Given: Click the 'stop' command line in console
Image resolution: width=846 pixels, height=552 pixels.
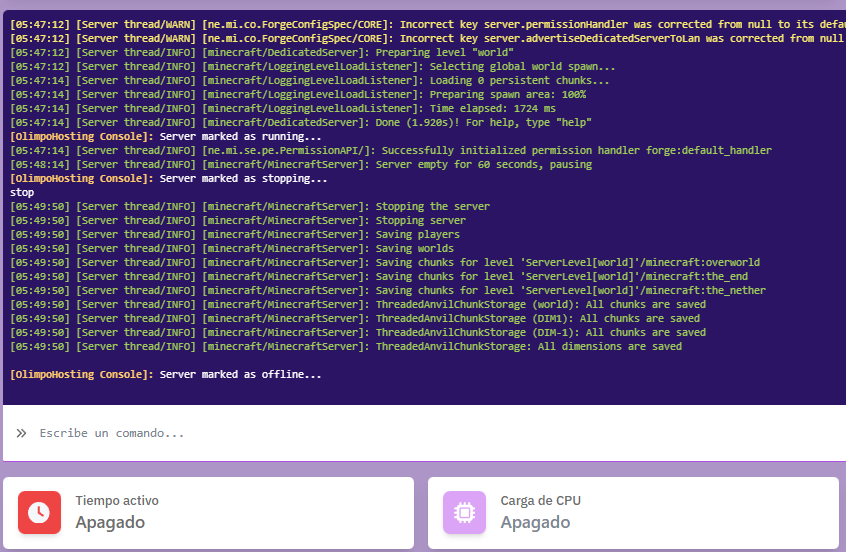Looking at the screenshot, I should [21, 192].
